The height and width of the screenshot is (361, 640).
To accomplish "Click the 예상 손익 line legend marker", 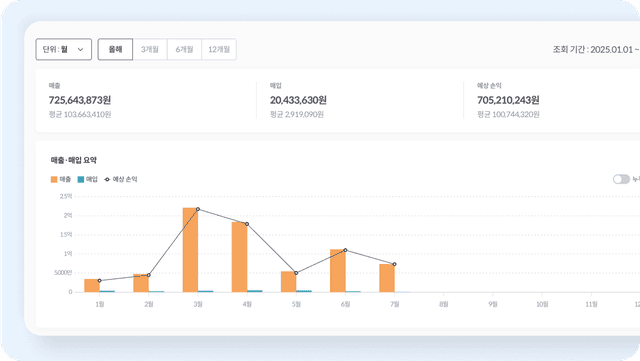I will click(x=107, y=179).
